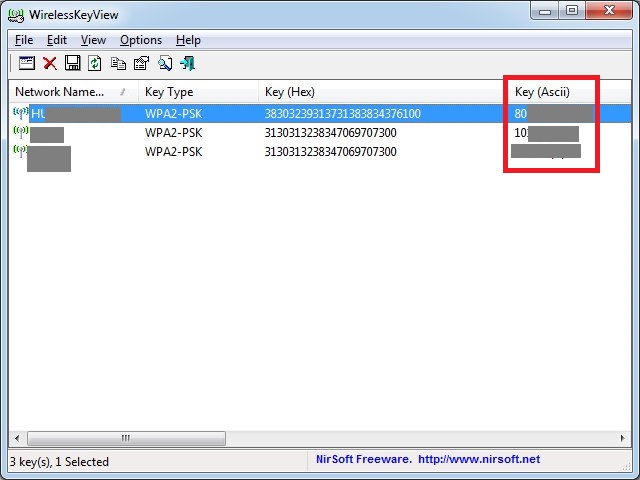Open the Advanced Options toolbar icon
The image size is (640, 480).
(27, 63)
